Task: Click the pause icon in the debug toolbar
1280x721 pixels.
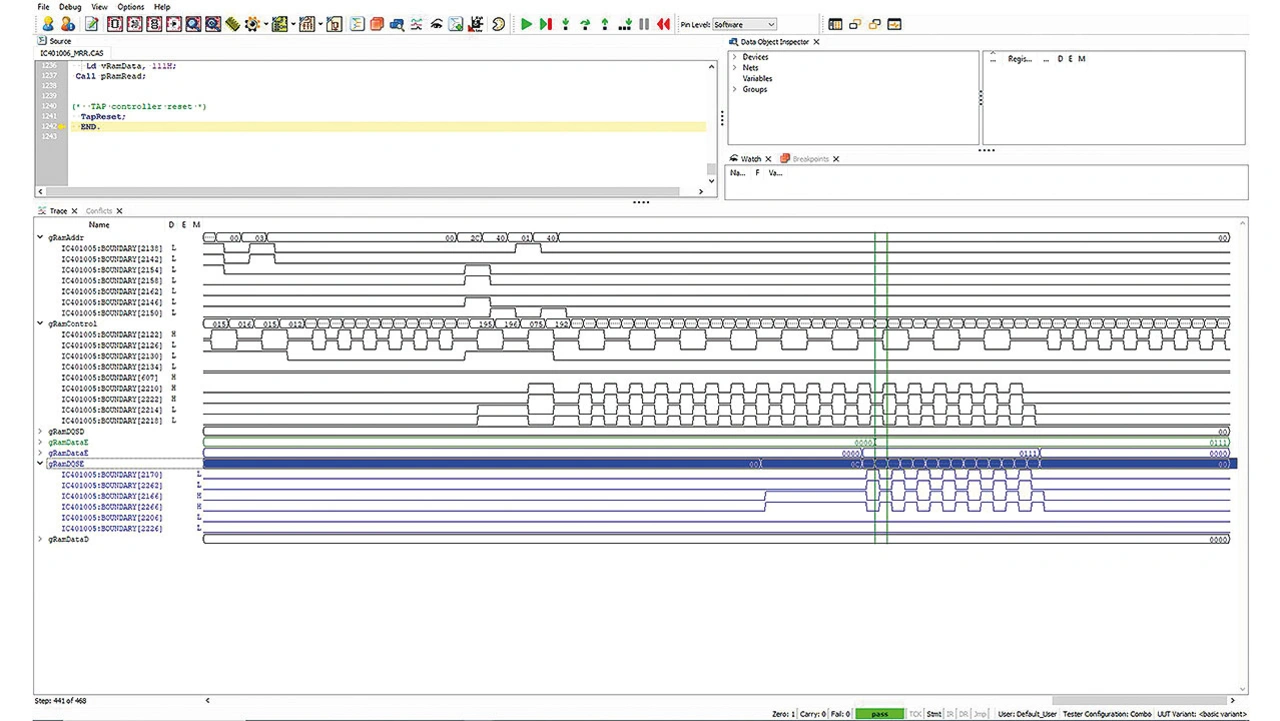Action: pyautogui.click(x=644, y=24)
